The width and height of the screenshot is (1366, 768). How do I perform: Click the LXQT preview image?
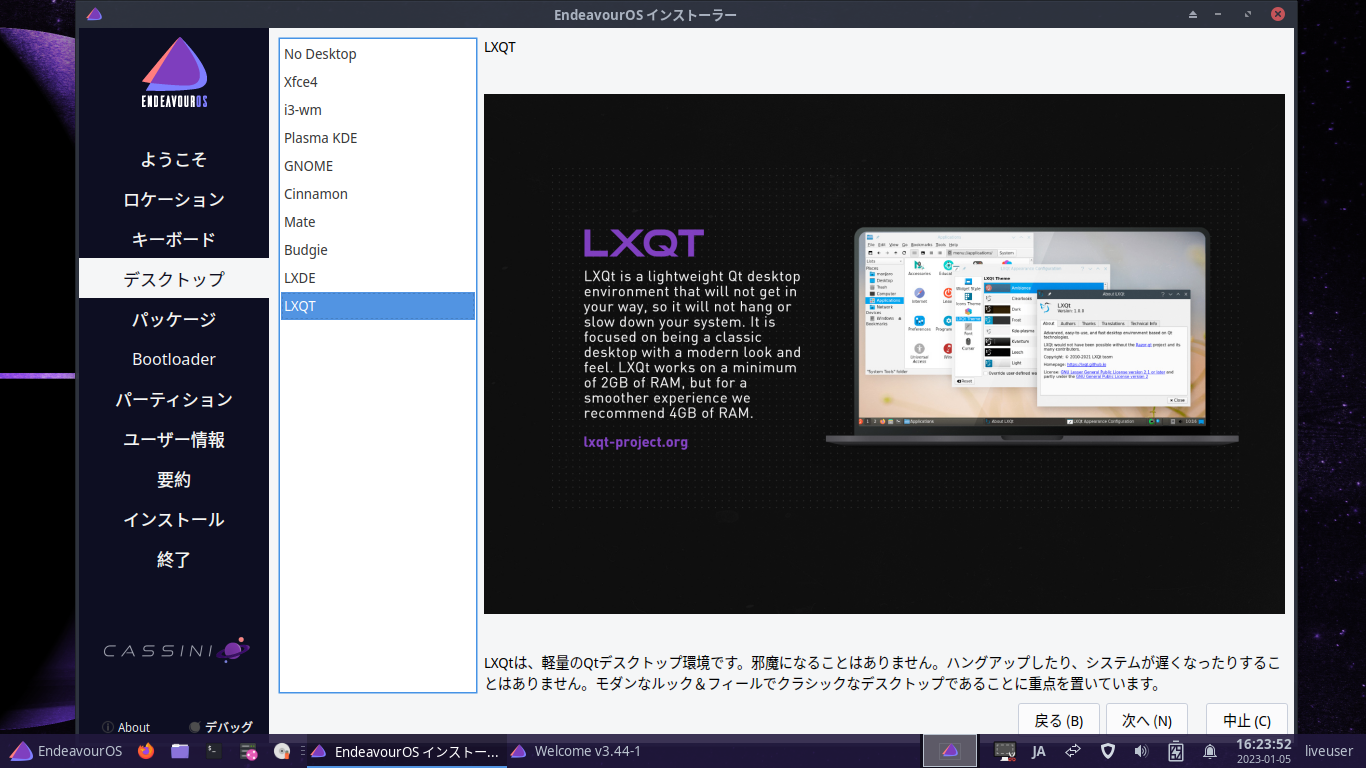(x=884, y=354)
